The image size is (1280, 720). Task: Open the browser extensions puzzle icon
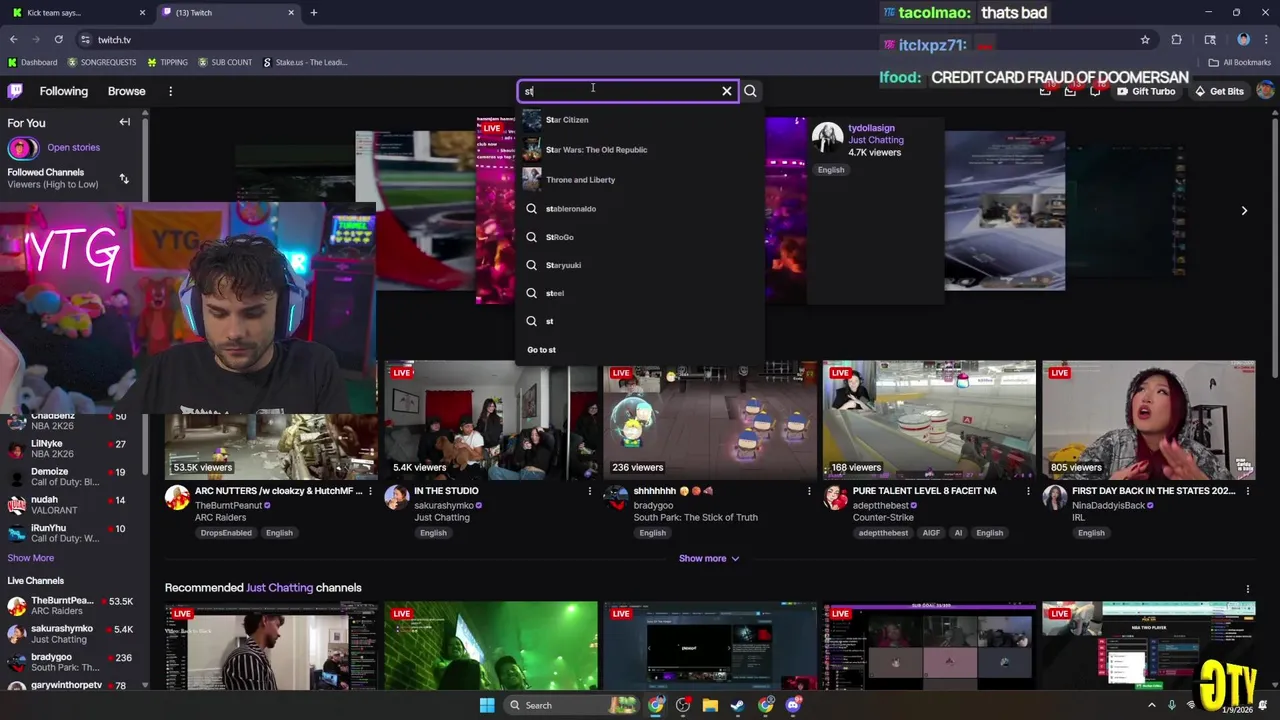click(1177, 40)
